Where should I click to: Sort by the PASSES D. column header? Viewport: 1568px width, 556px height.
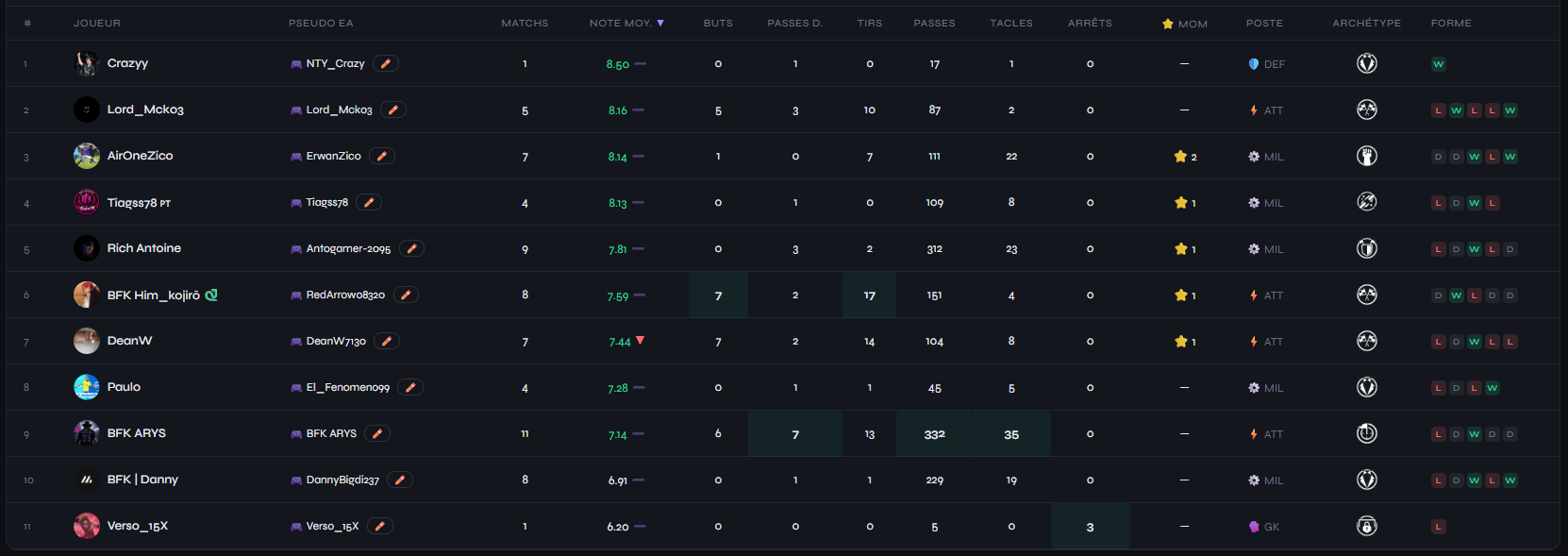pos(795,23)
